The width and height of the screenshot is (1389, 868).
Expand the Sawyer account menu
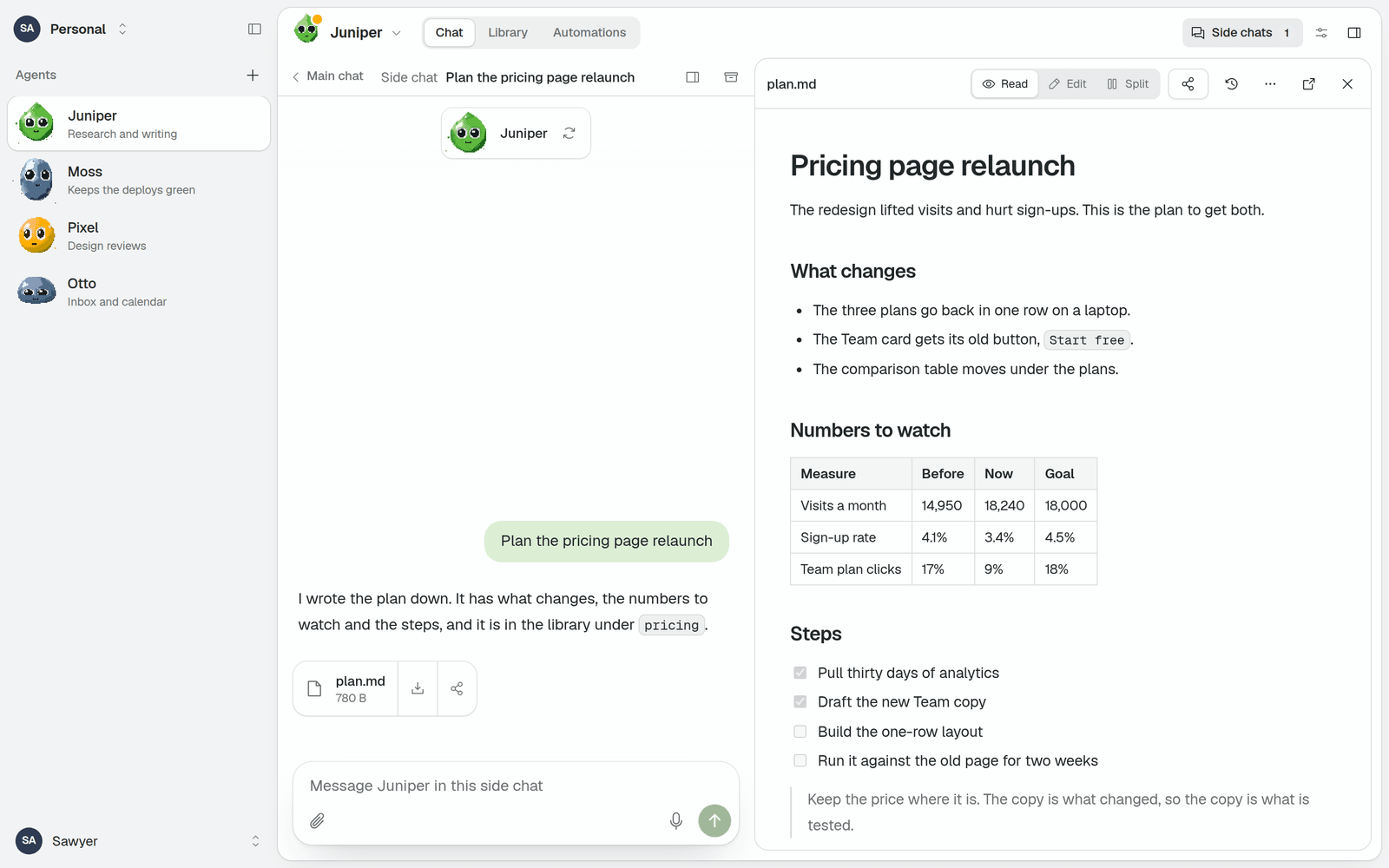tap(139, 840)
